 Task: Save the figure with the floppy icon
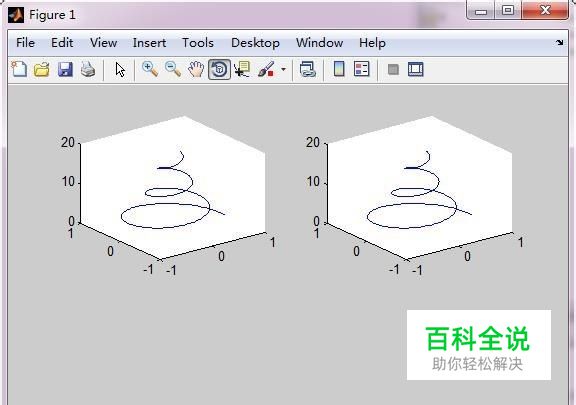point(65,69)
